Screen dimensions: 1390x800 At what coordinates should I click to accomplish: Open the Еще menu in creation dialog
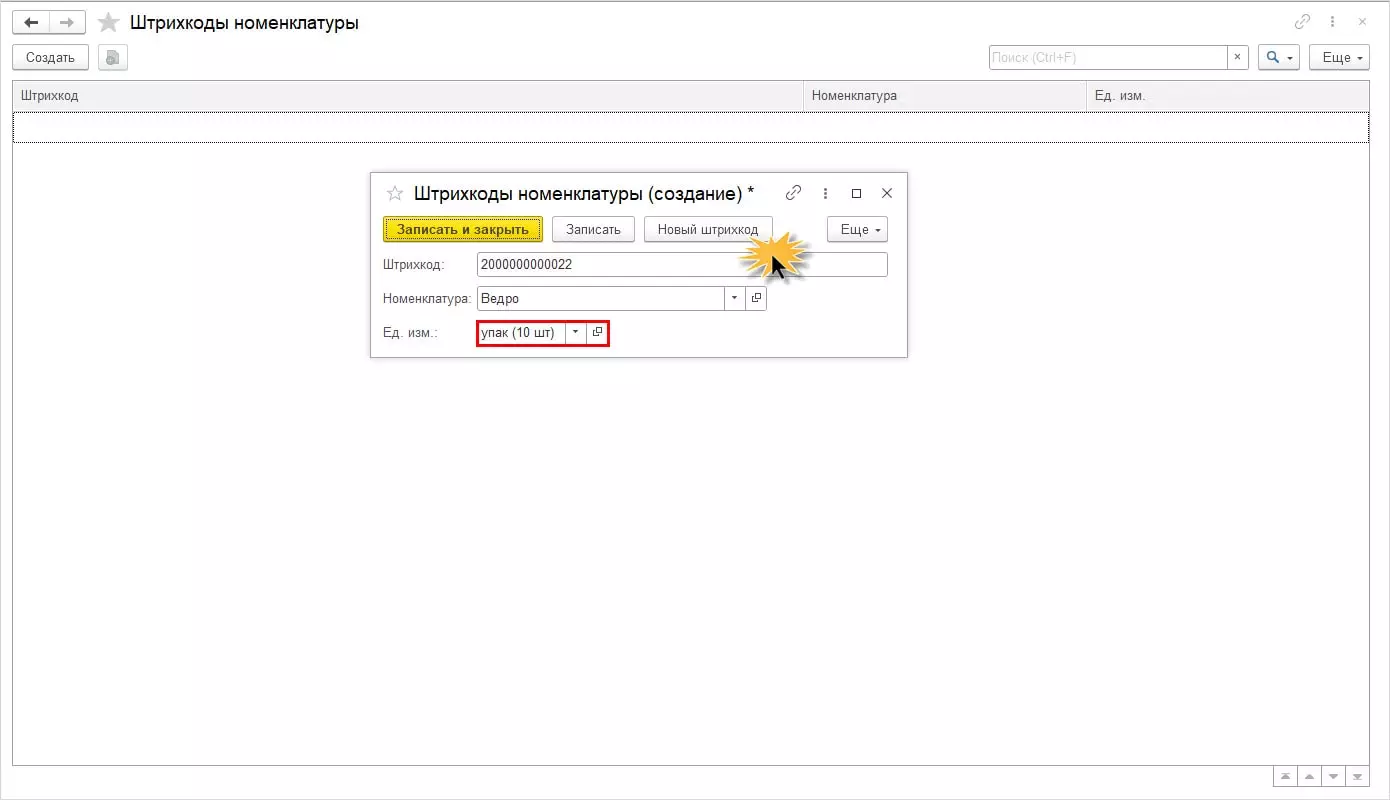[857, 229]
